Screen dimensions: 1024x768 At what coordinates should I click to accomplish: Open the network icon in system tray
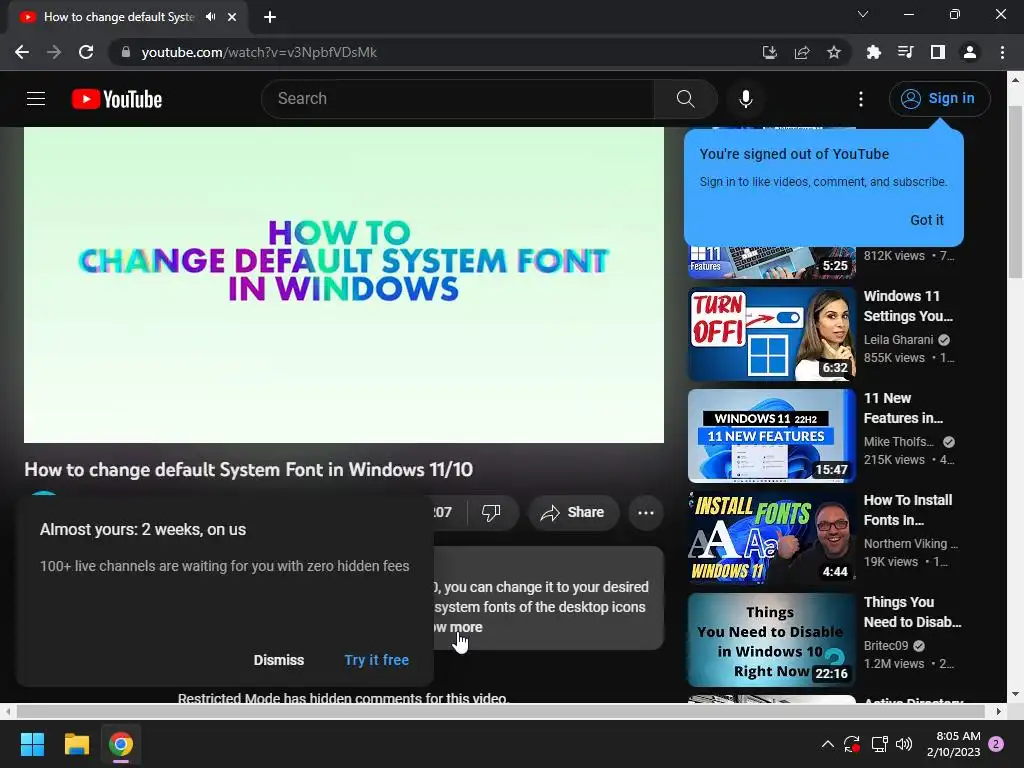pos(879,744)
